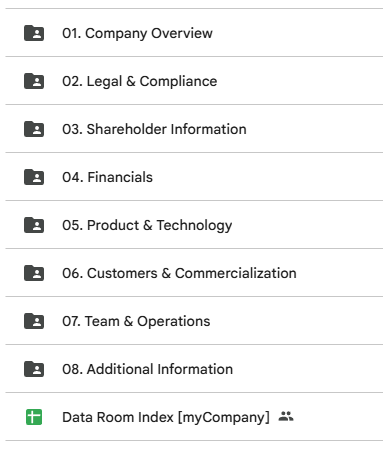Click the folder icon for Team & Operations

coord(34,321)
